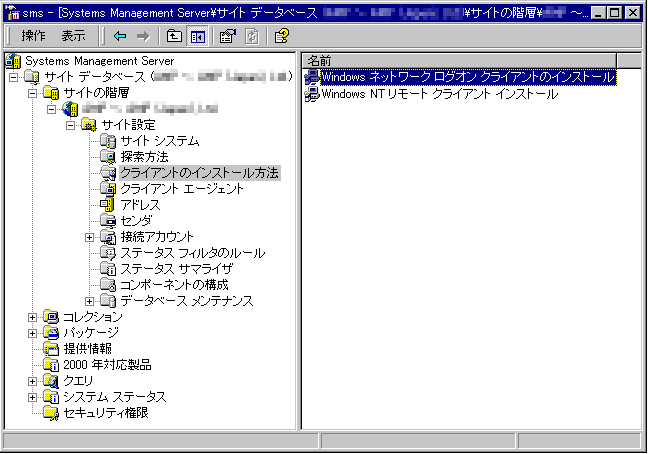648x454 pixels.
Task: Select ステータス フィルタのルール in the tree
Action: point(193,253)
